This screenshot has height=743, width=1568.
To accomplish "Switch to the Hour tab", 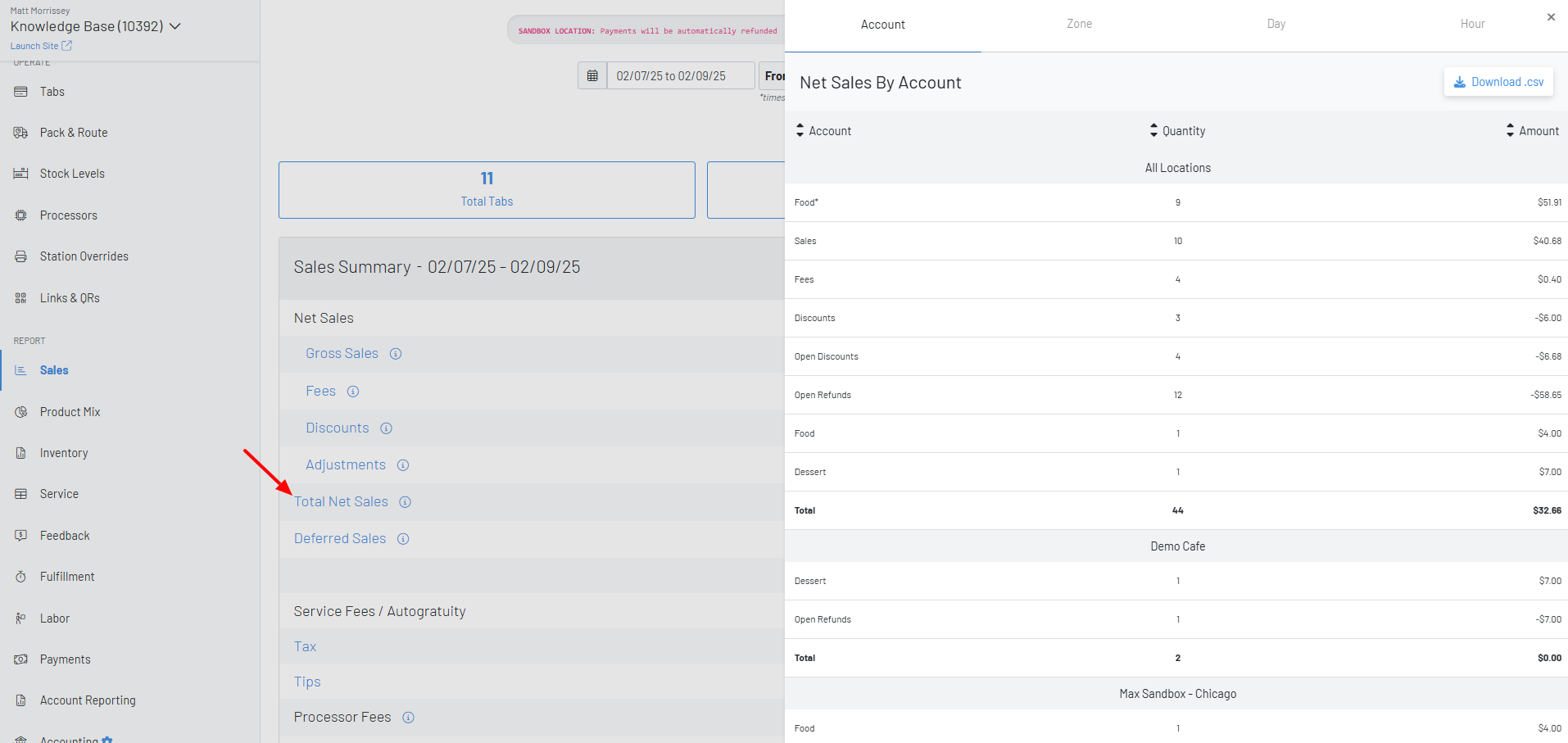I will click(1472, 25).
